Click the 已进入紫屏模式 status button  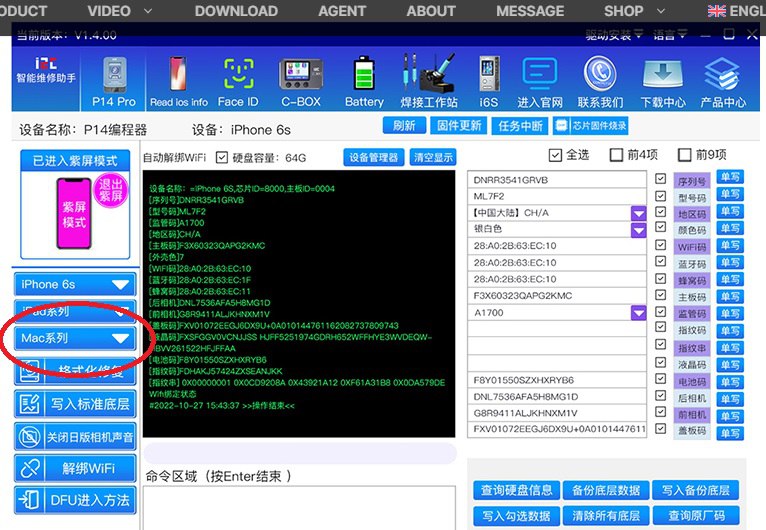75,160
